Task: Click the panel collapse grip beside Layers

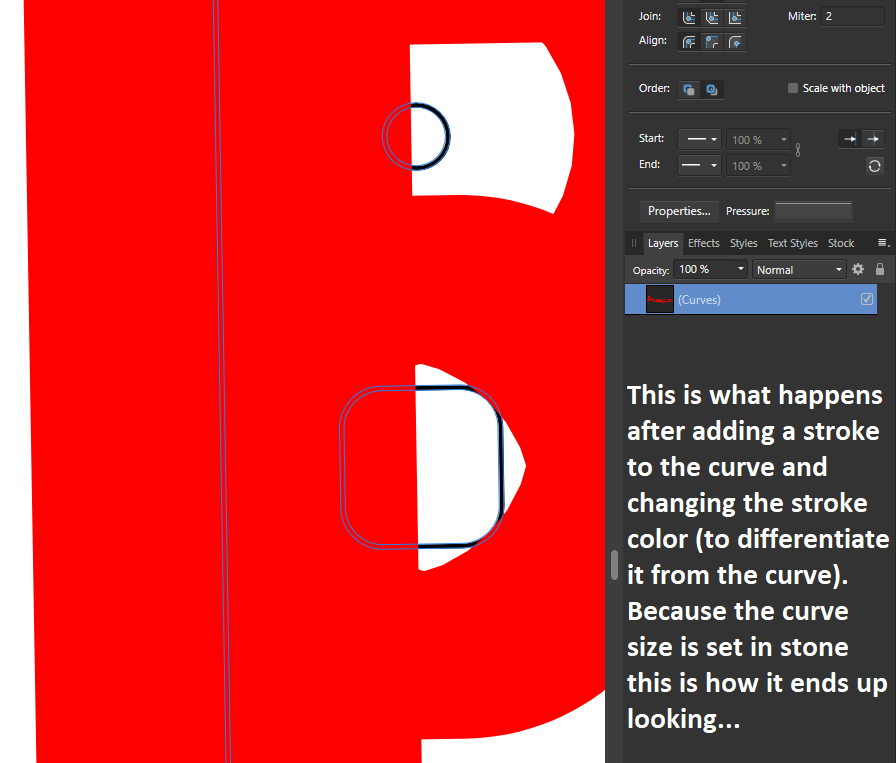Action: click(x=634, y=243)
